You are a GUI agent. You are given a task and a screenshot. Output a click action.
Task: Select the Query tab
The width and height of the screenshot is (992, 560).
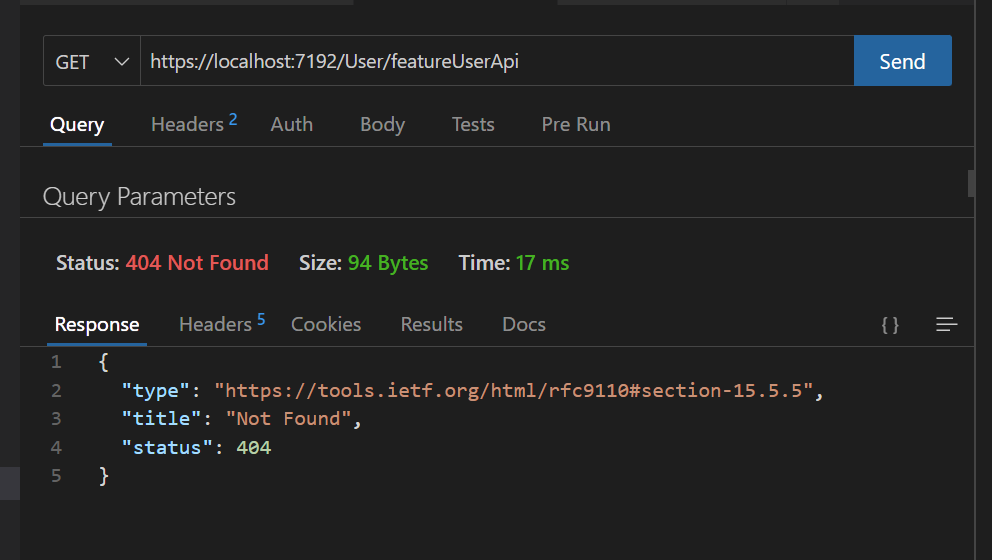[x=77, y=125]
